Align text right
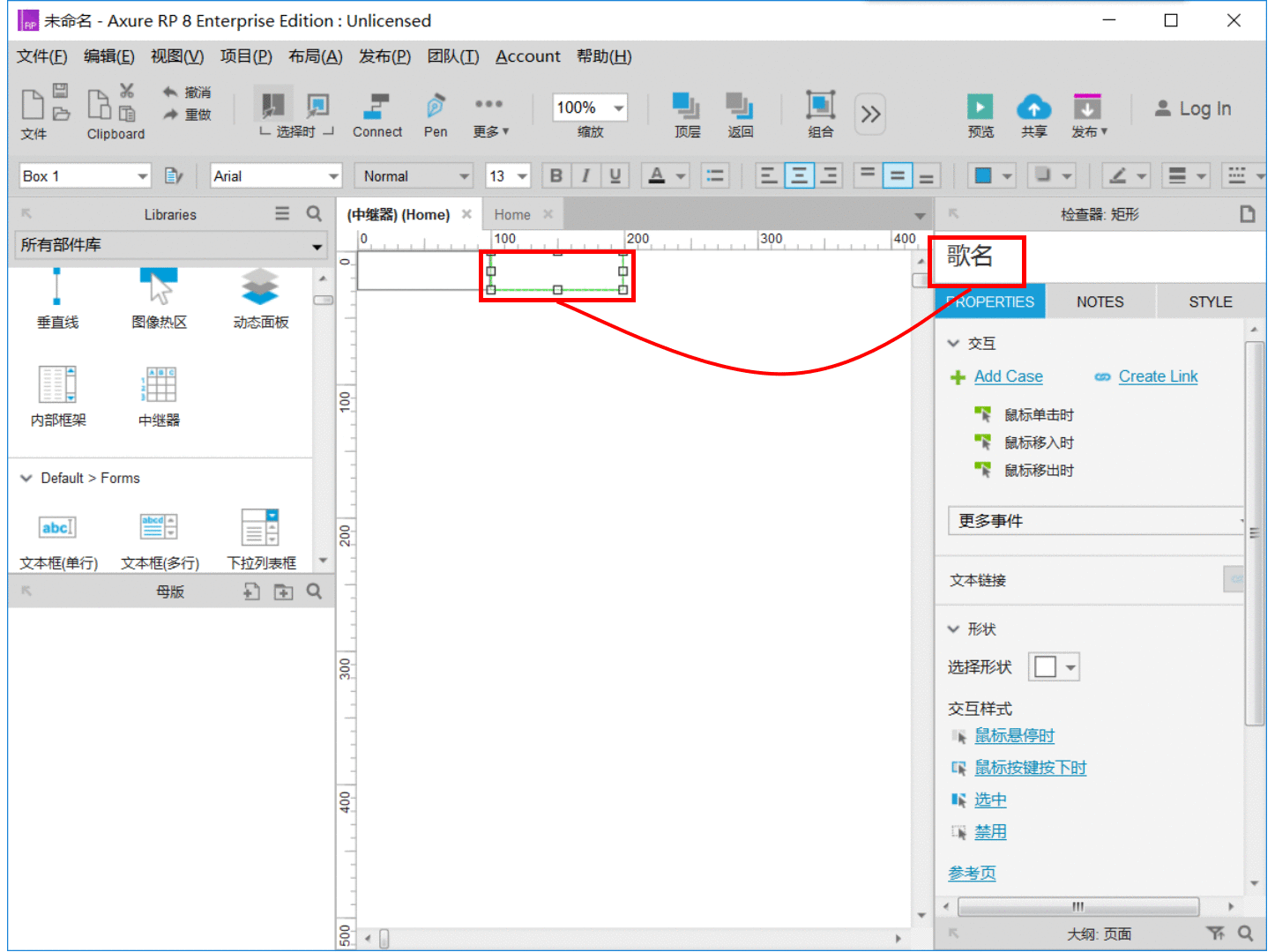The image size is (1275, 952). pos(829,176)
